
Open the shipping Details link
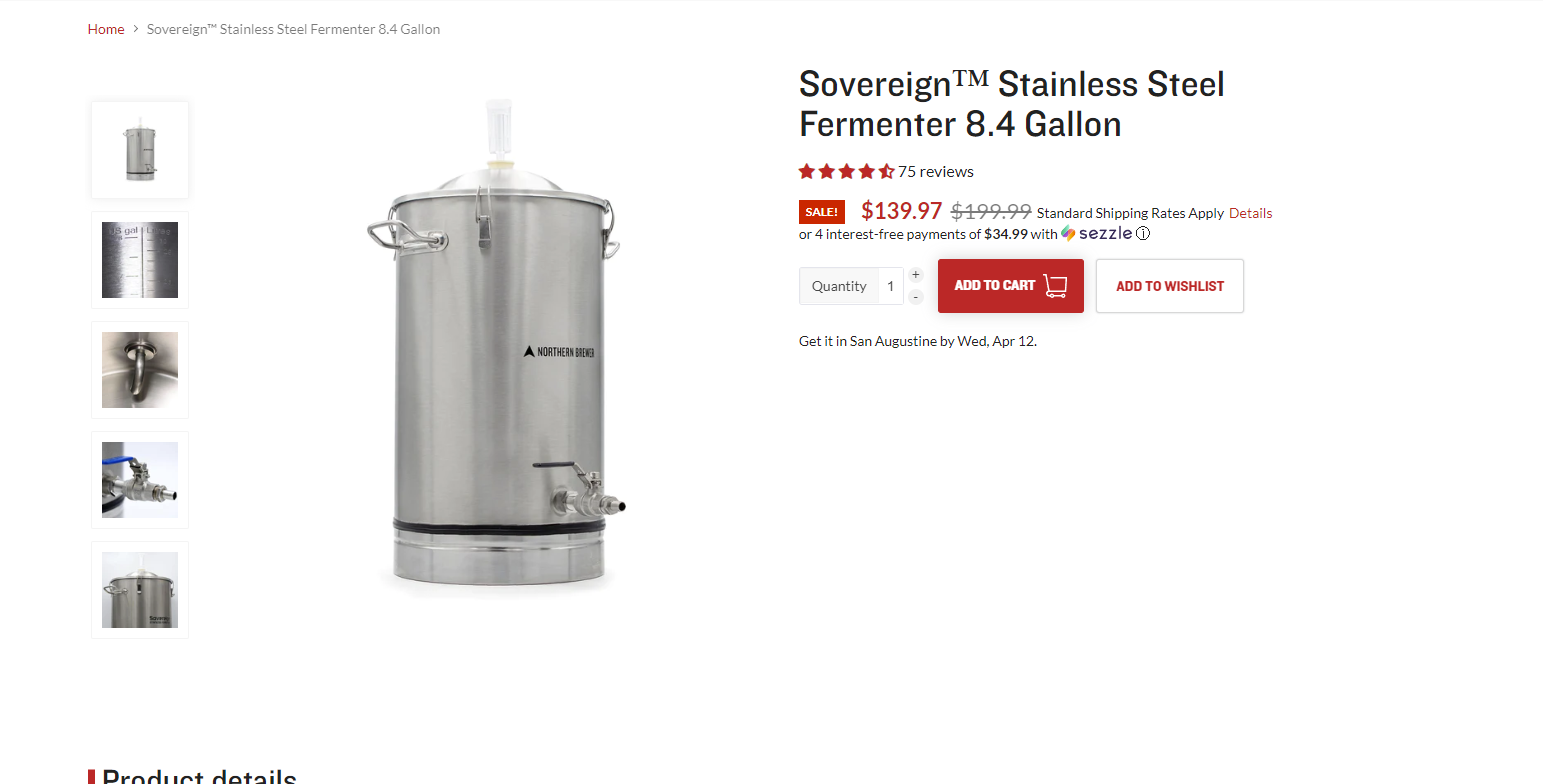tap(1250, 213)
